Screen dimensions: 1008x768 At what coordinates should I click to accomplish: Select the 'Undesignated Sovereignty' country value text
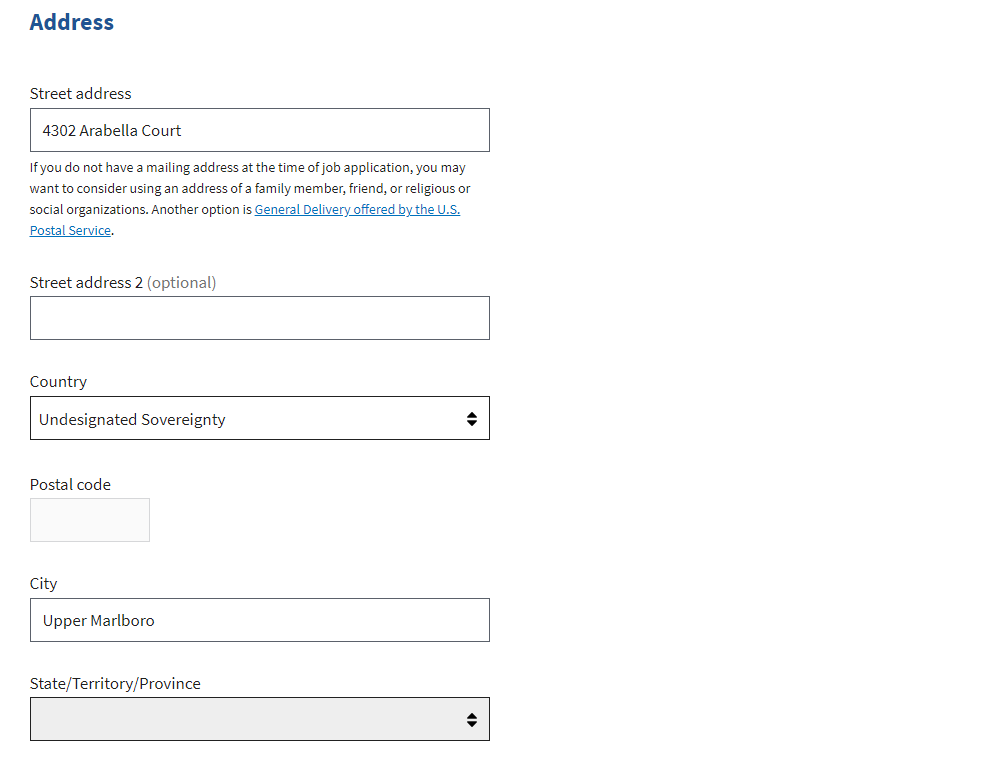132,420
